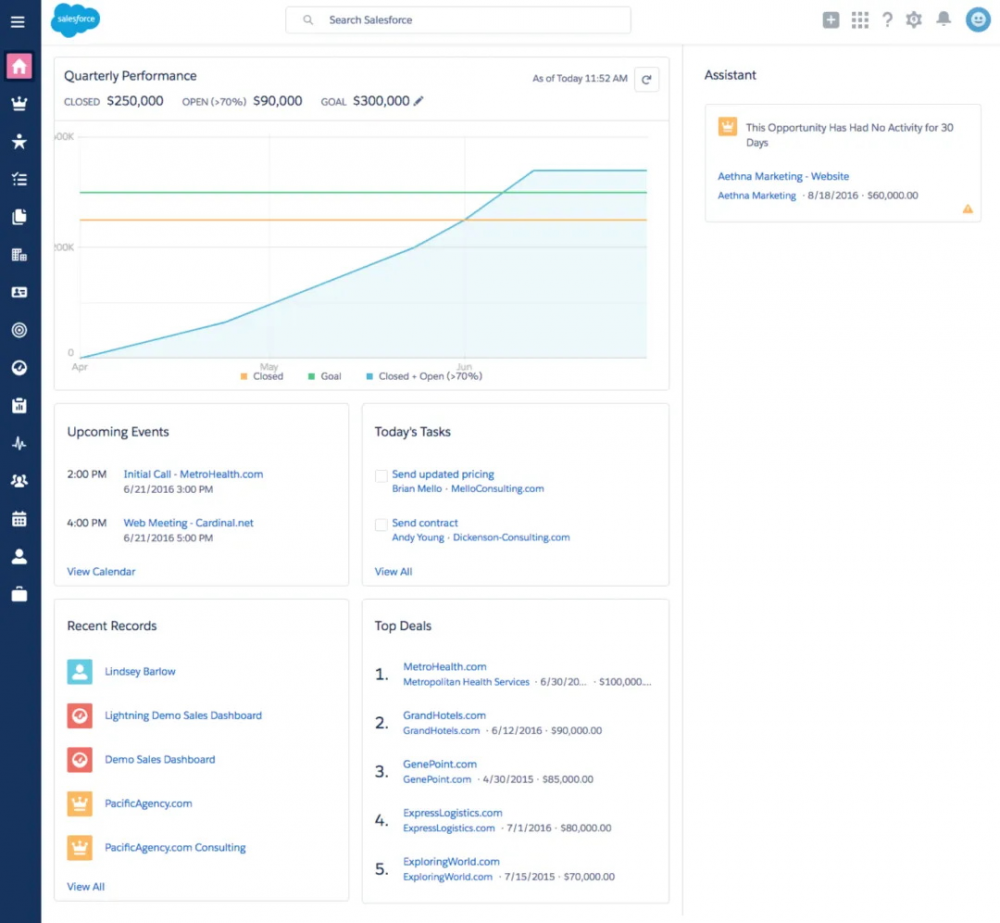The width and height of the screenshot is (1000, 923).
Task: Open the user profile avatar menu
Action: (x=978, y=20)
